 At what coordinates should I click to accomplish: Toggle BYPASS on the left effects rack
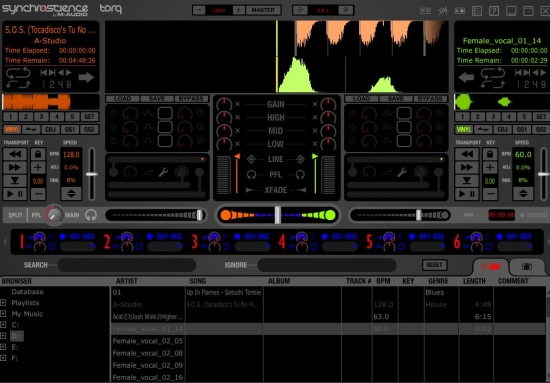[192, 99]
